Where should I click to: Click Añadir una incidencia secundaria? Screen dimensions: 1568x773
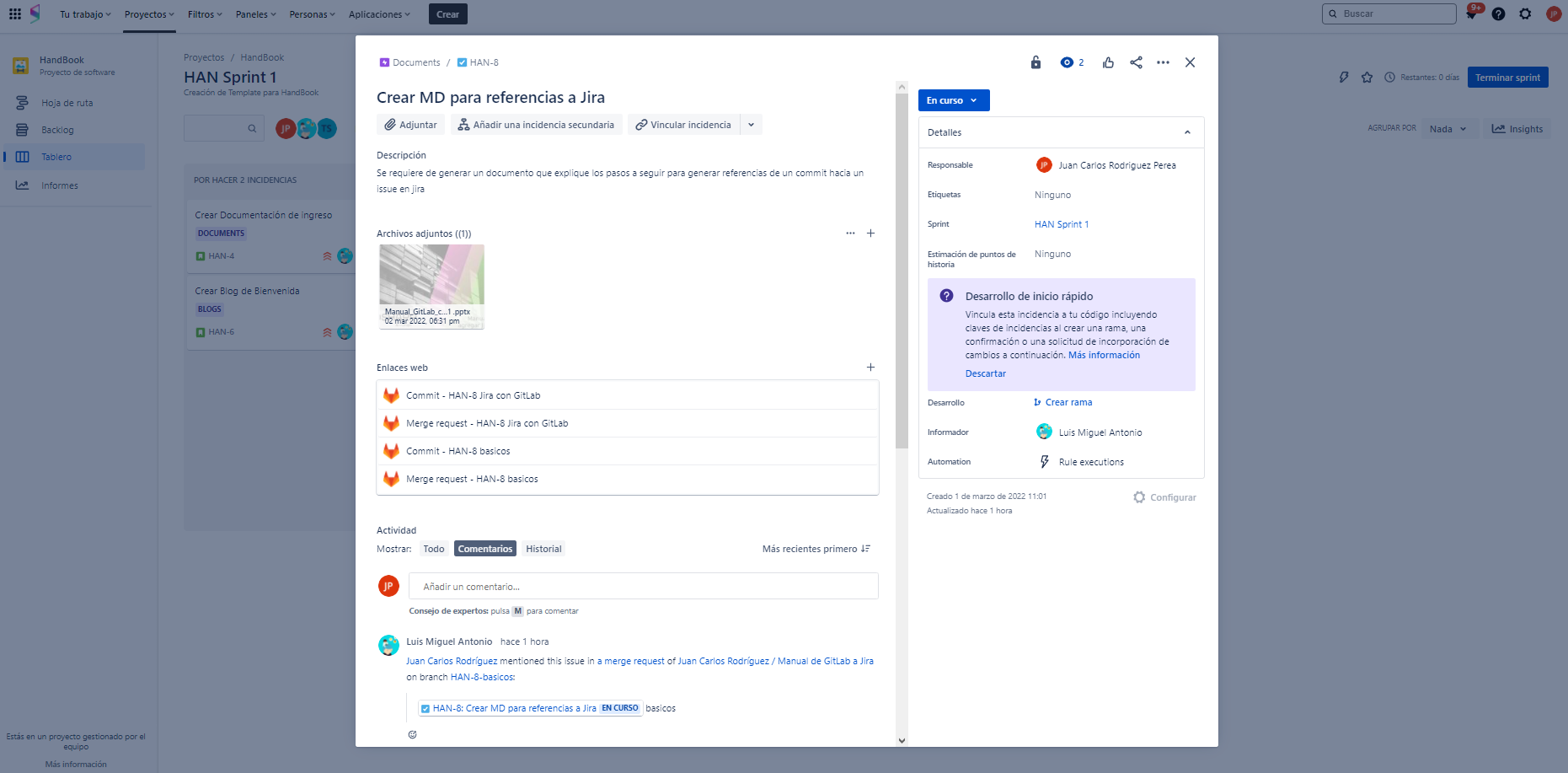536,125
